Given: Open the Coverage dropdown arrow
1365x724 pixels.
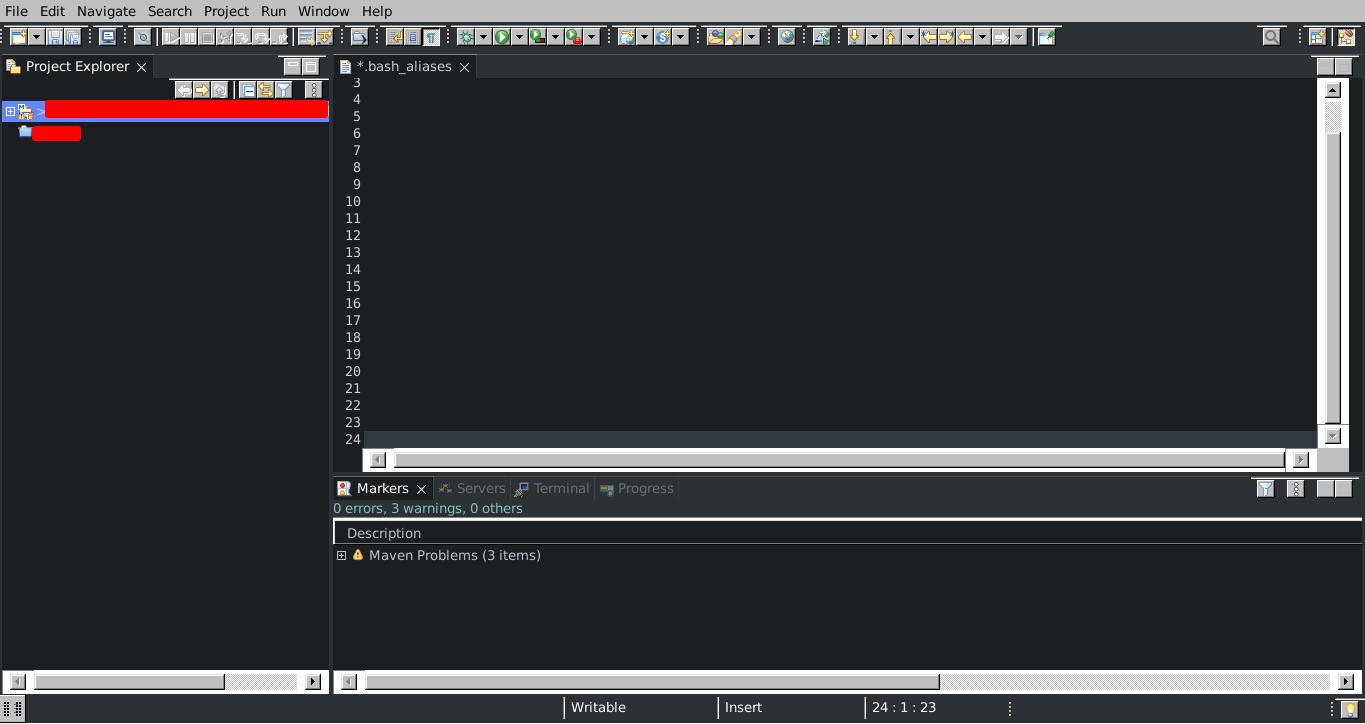Looking at the screenshot, I should point(555,37).
